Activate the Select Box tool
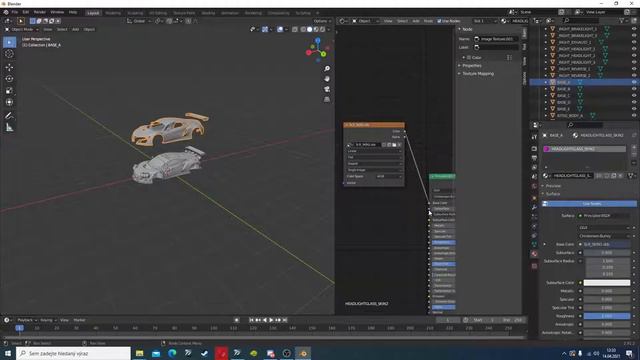 pos(9,42)
